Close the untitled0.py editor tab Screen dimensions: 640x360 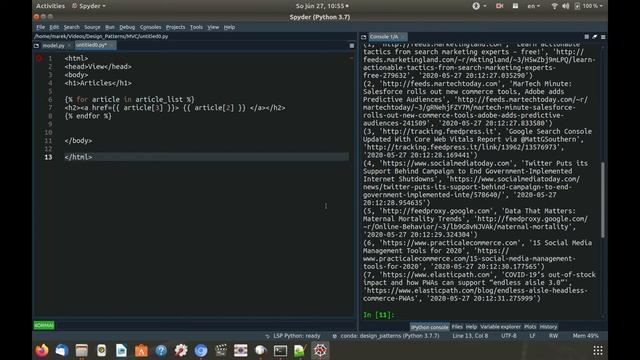click(112, 45)
